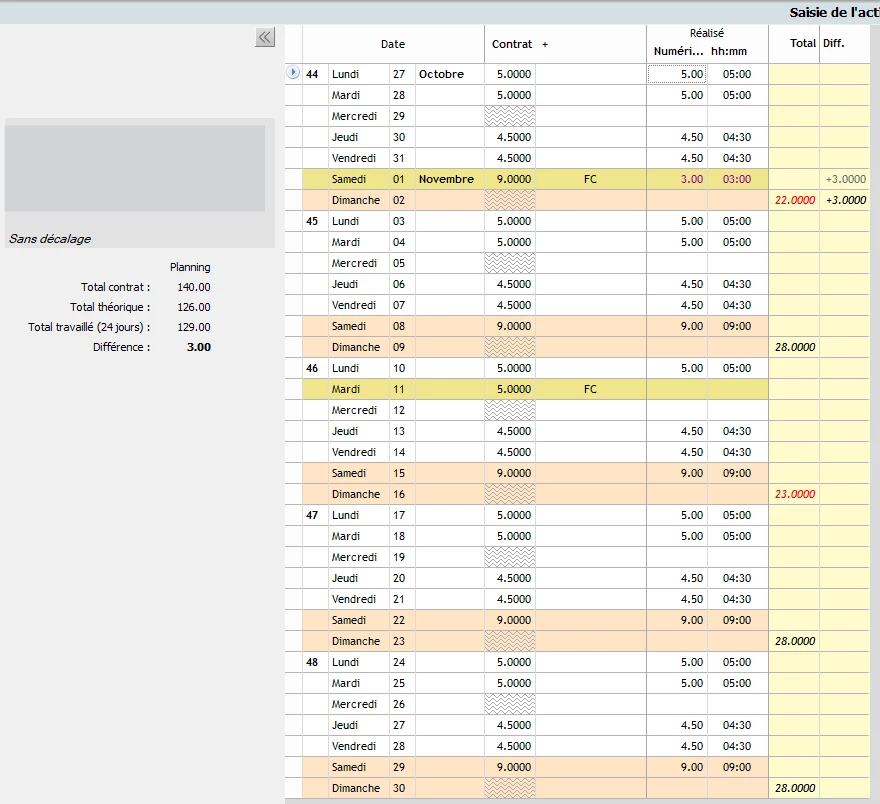Screen dimensions: 880x804
Task: Click Jeudi 20 day name
Action: [x=345, y=578]
